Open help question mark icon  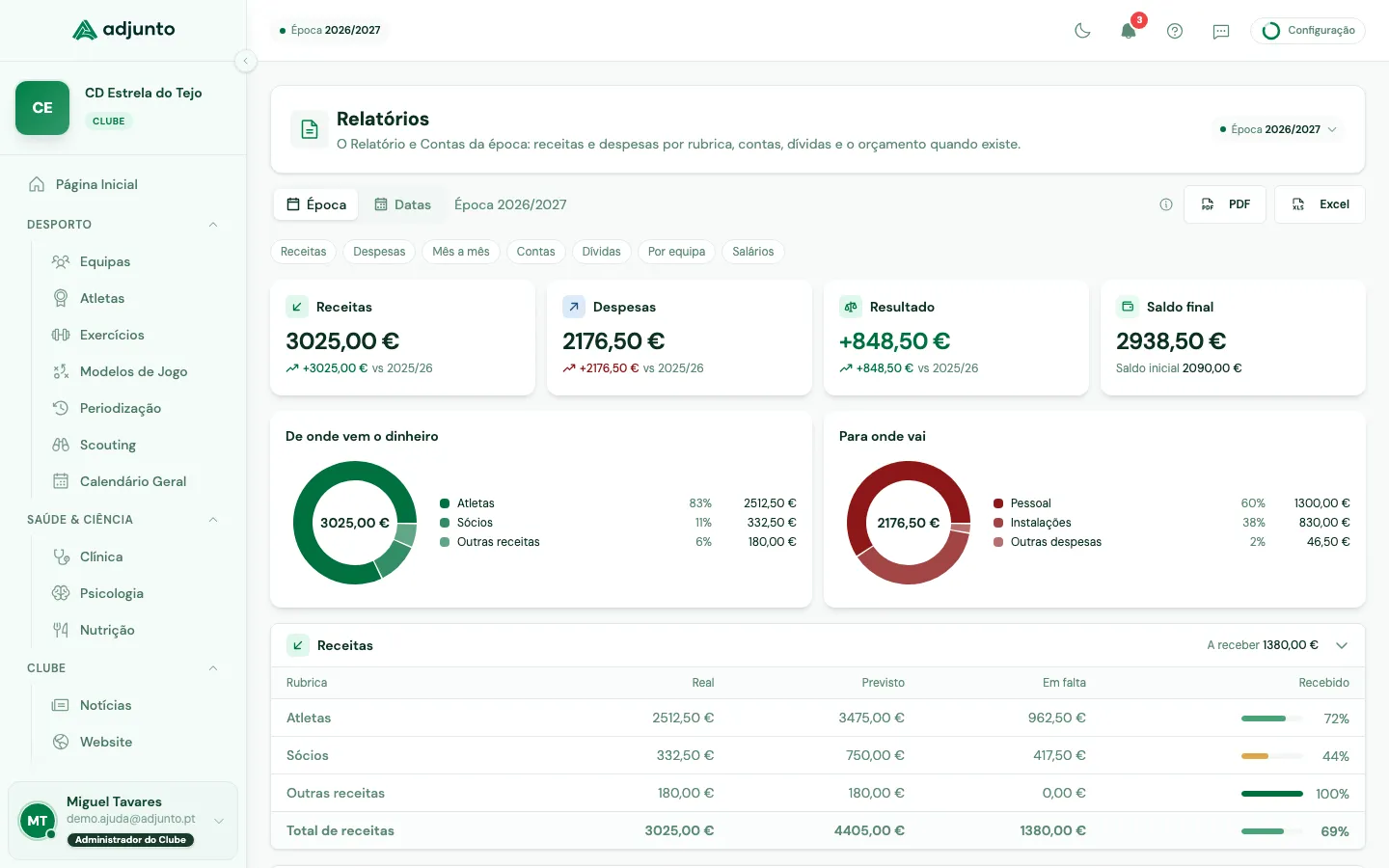click(1175, 31)
